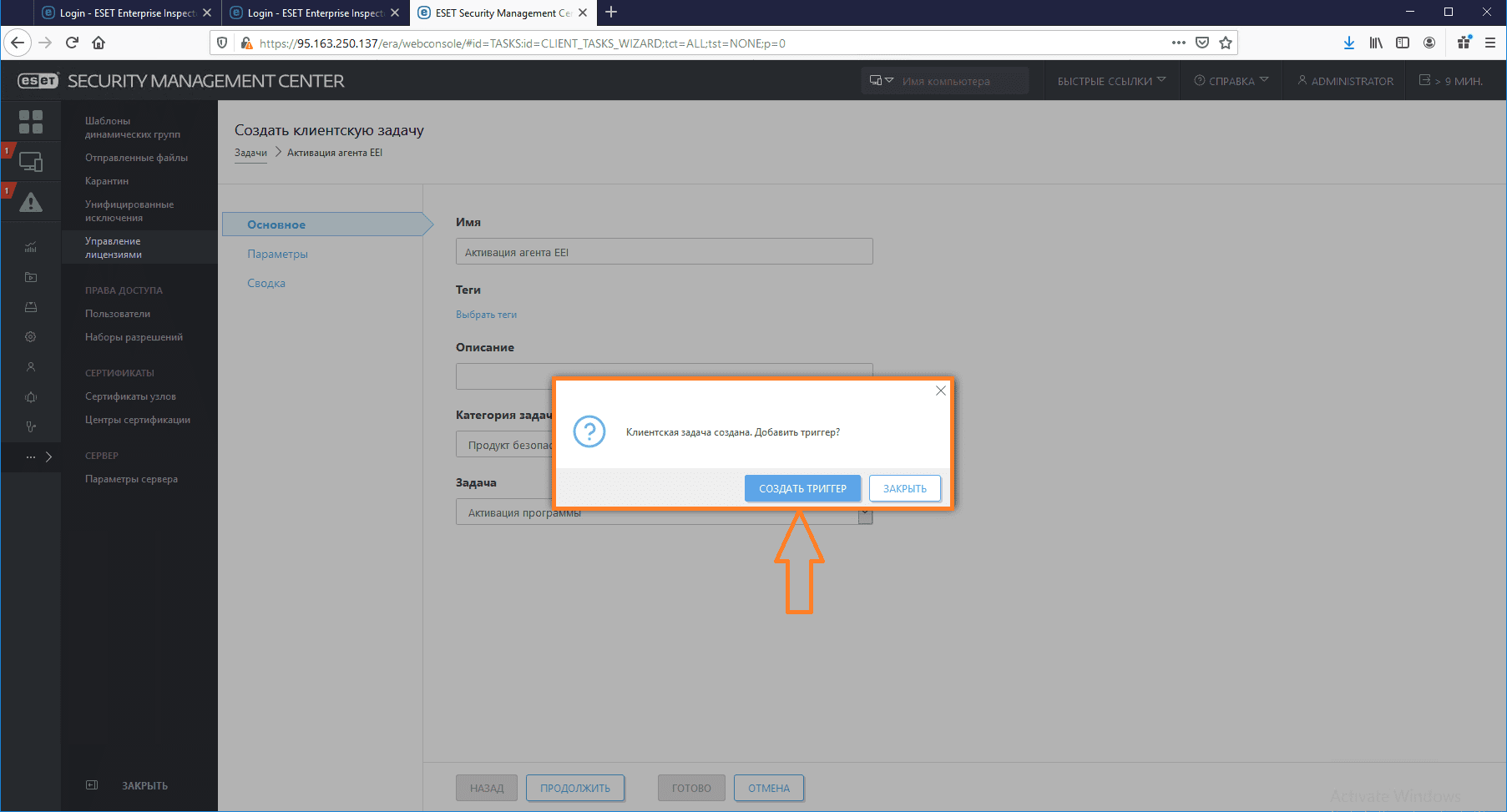Select Основное wizard step
The image size is (1507, 812).
coord(327,224)
